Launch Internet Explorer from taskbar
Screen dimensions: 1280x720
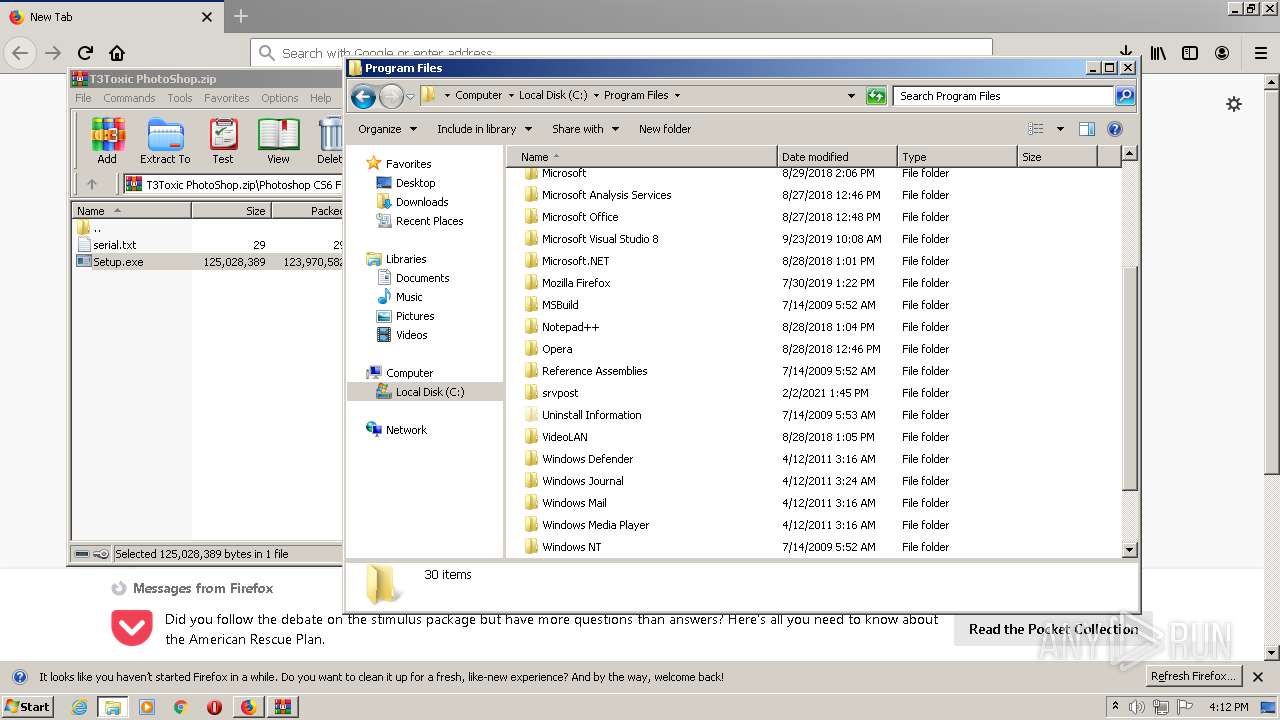pos(79,707)
